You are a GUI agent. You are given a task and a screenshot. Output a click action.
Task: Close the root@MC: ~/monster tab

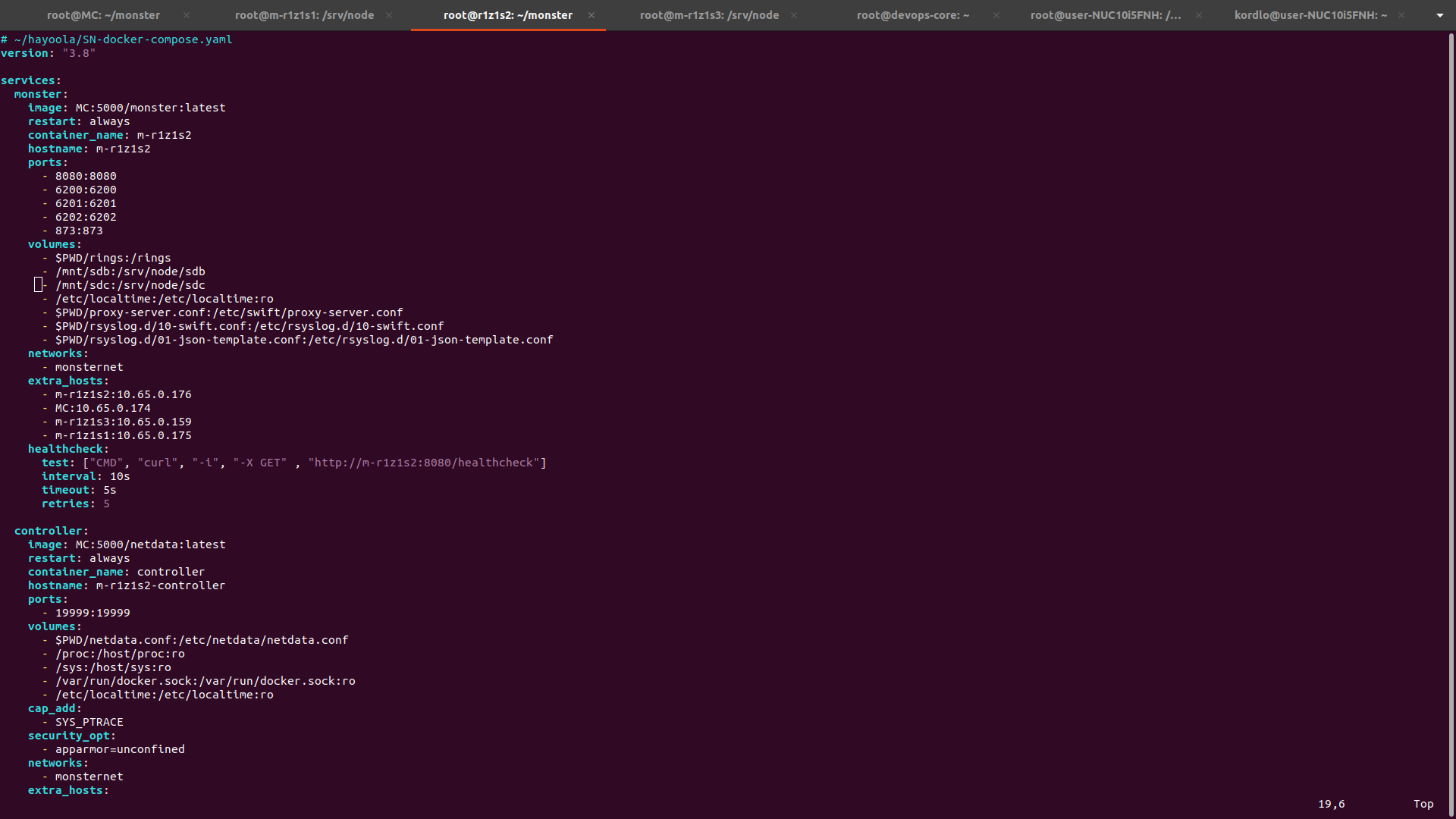click(187, 15)
